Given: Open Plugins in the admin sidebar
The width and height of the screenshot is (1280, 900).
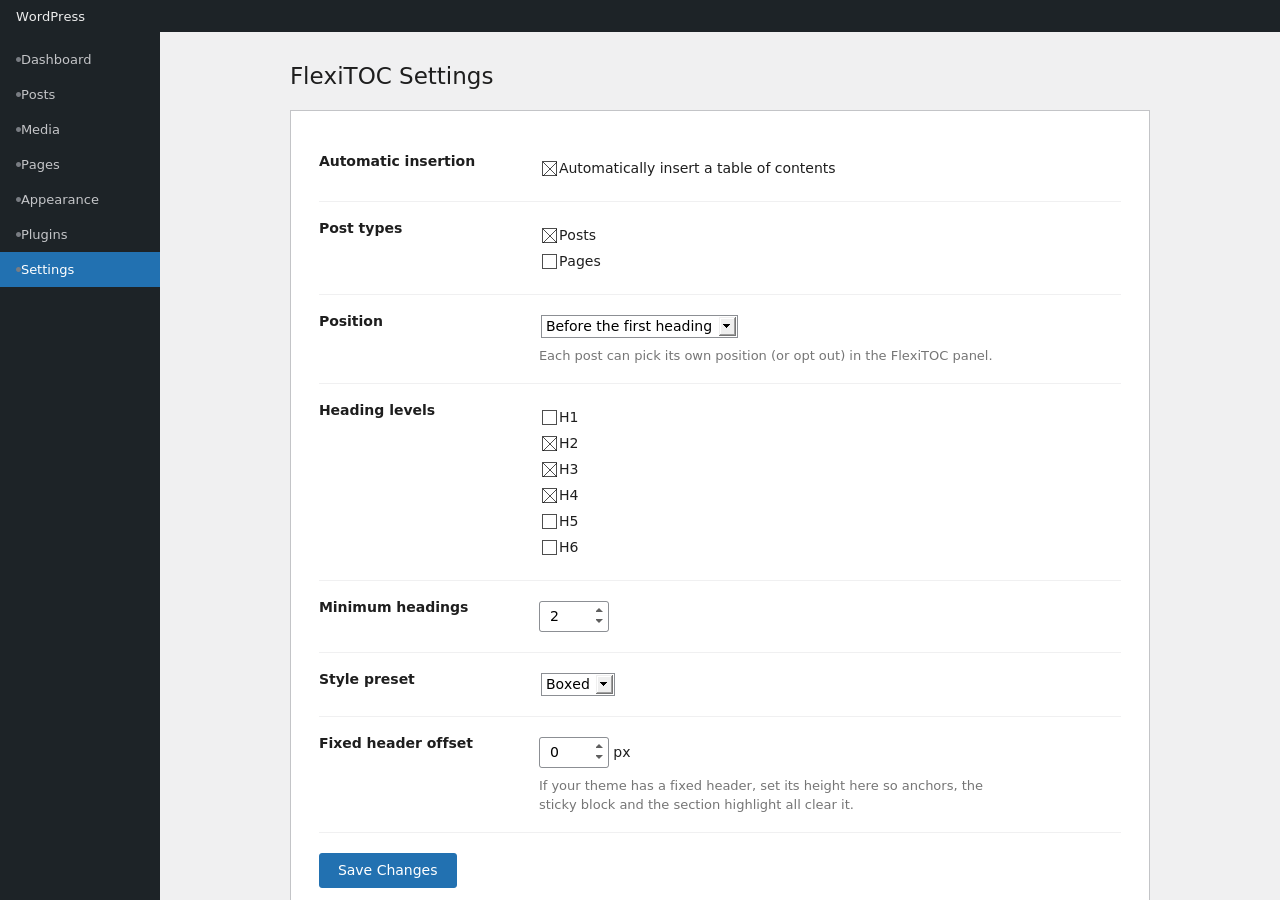Looking at the screenshot, I should 80,235.
